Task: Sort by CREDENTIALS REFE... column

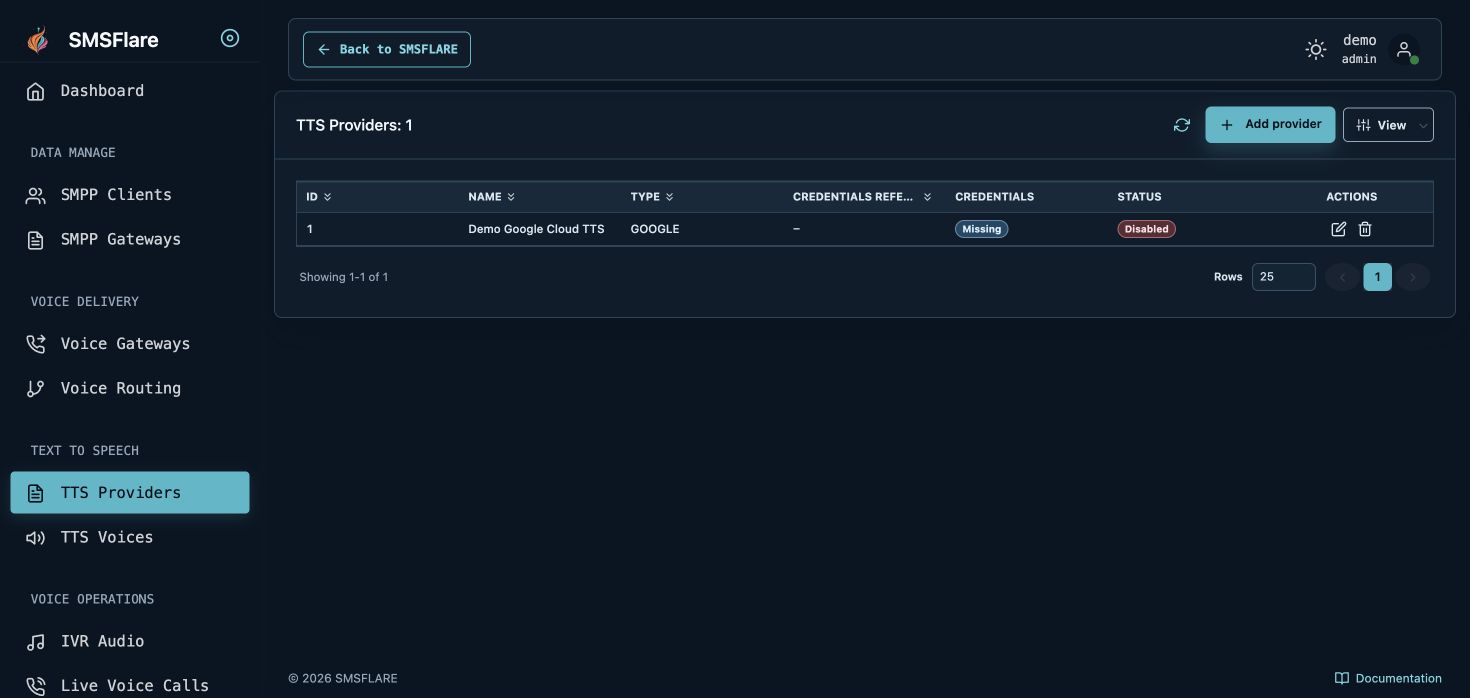Action: (862, 197)
